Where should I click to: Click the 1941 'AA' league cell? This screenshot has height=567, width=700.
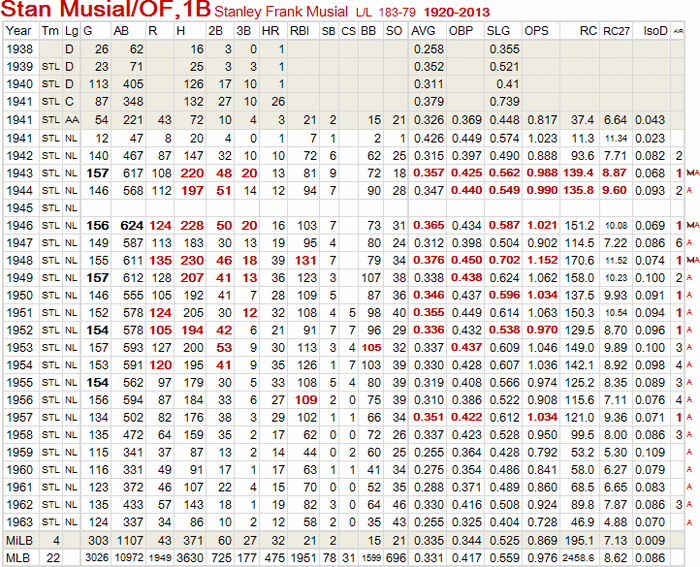pyautogui.click(x=72, y=120)
